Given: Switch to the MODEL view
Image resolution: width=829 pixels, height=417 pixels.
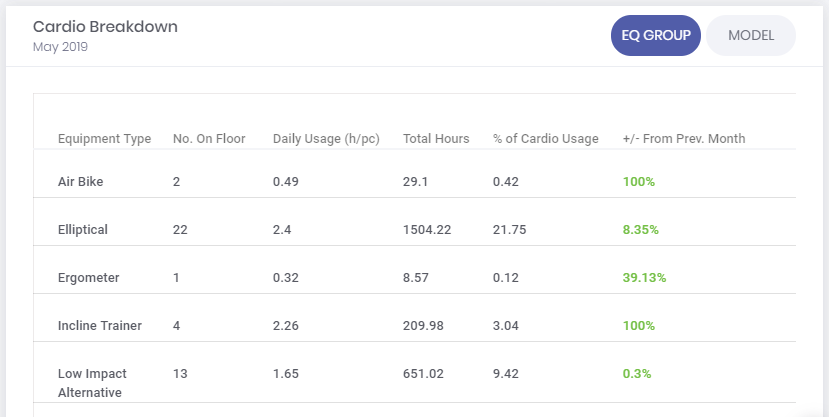Looking at the screenshot, I should 750,35.
